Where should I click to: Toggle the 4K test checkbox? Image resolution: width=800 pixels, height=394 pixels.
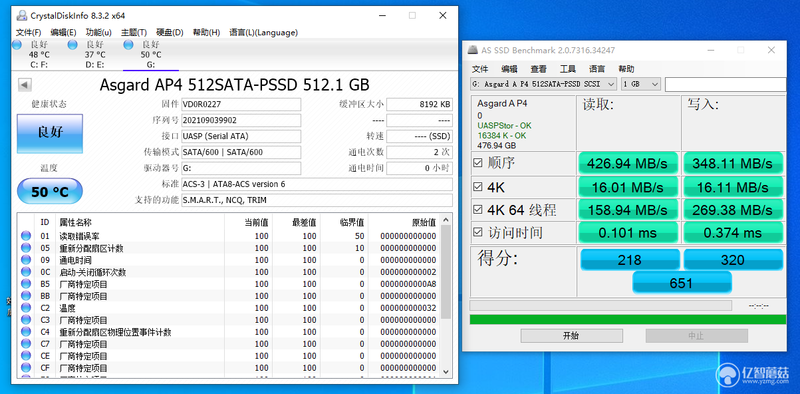pyautogui.click(x=478, y=187)
